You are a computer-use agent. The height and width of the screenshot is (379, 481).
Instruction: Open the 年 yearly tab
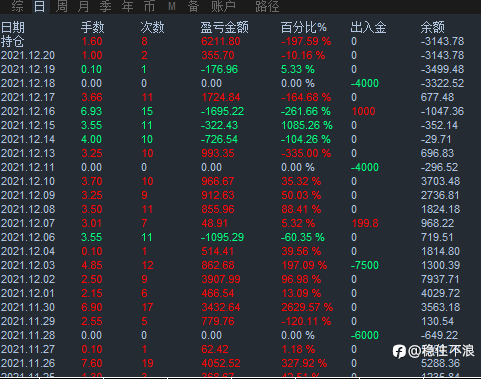click(127, 6)
